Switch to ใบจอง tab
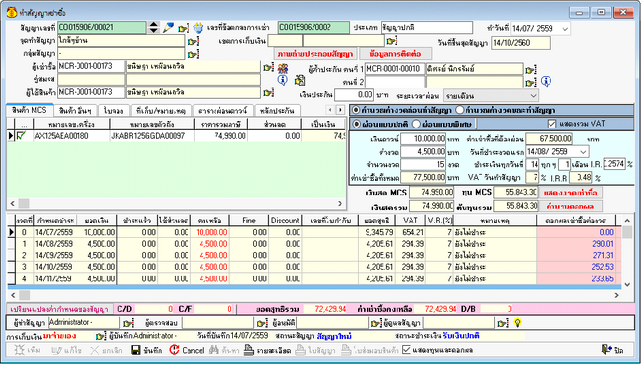642x365 pixels. [x=114, y=111]
